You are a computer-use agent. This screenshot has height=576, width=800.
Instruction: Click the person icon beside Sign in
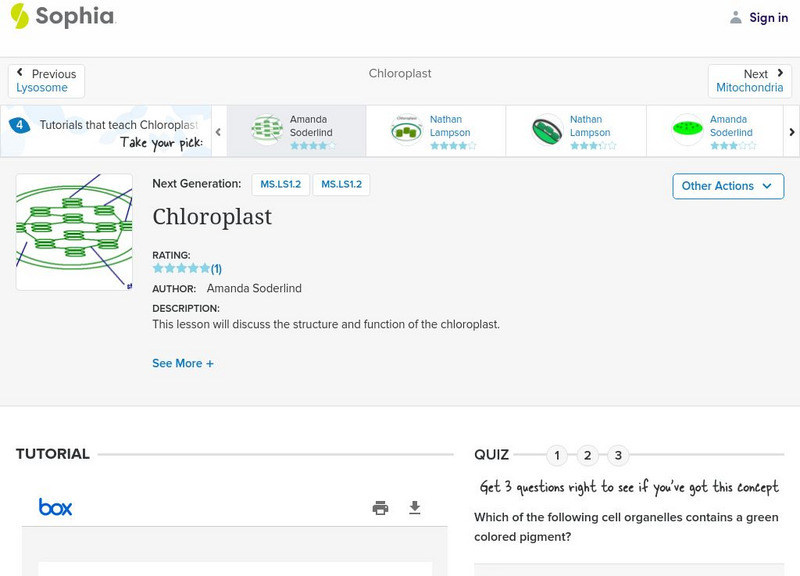tap(734, 17)
